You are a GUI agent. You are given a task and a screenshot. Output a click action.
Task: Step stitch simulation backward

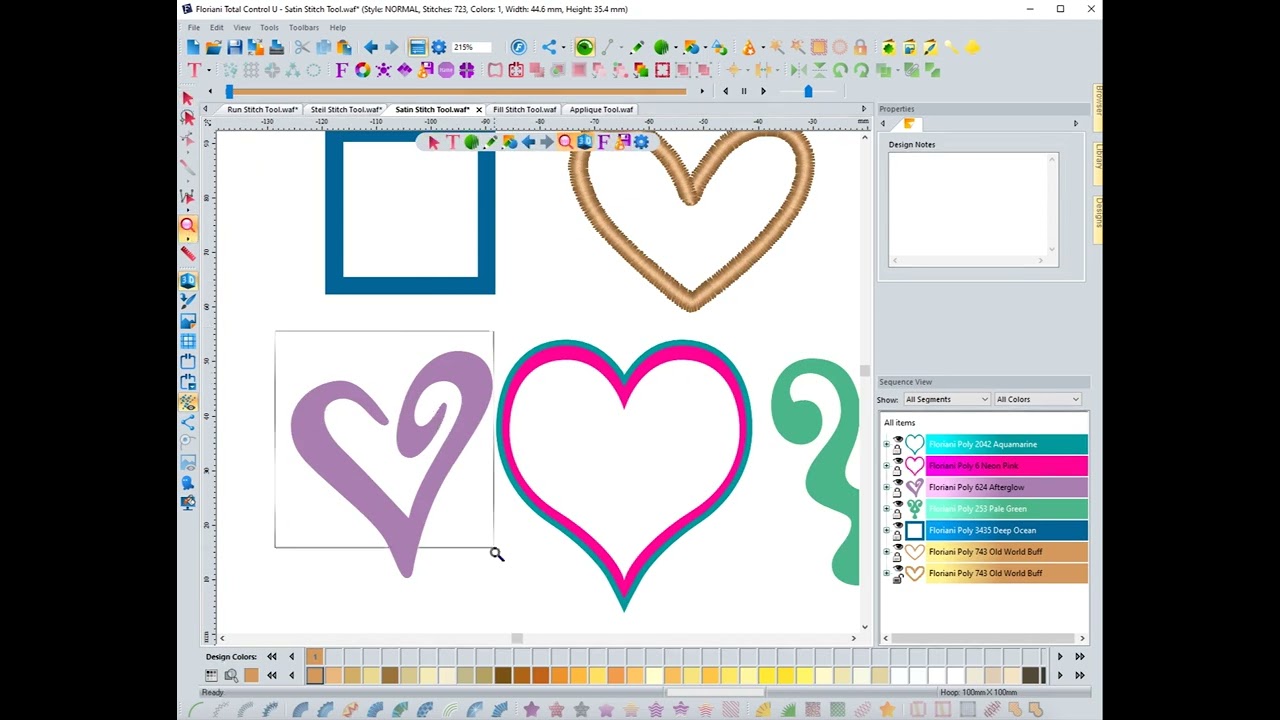point(726,91)
